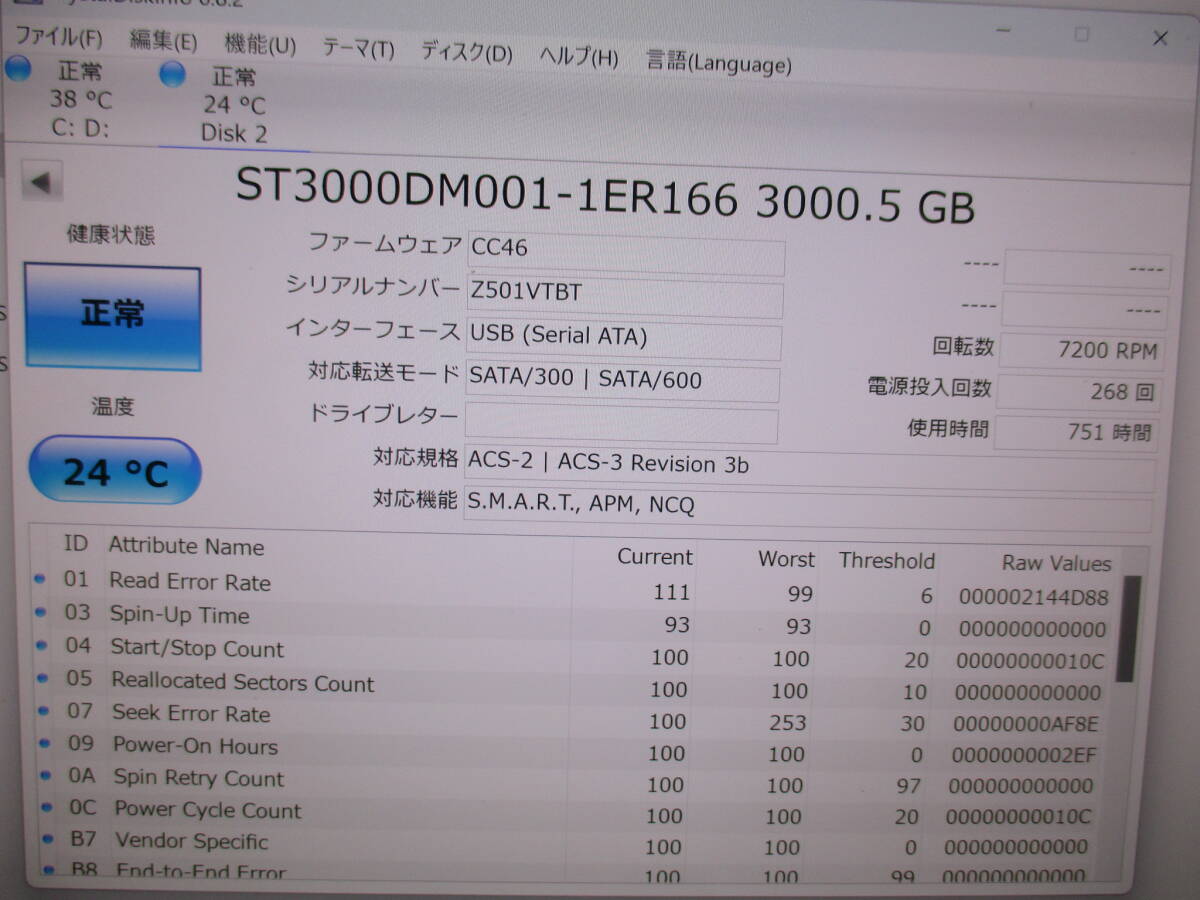Screen dimensions: 1200x900
Task: Open the 機能(U) menu
Action: pos(260,45)
